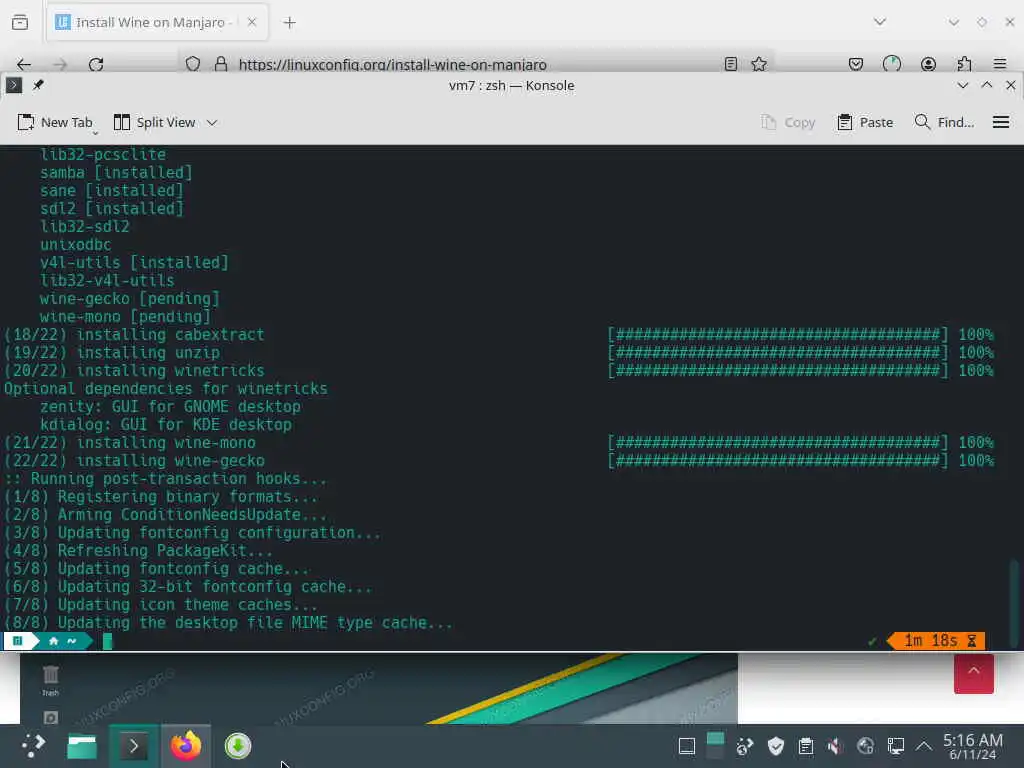The image size is (1024, 768).
Task: Click the cabextract installation progress bar
Action: tap(777, 334)
